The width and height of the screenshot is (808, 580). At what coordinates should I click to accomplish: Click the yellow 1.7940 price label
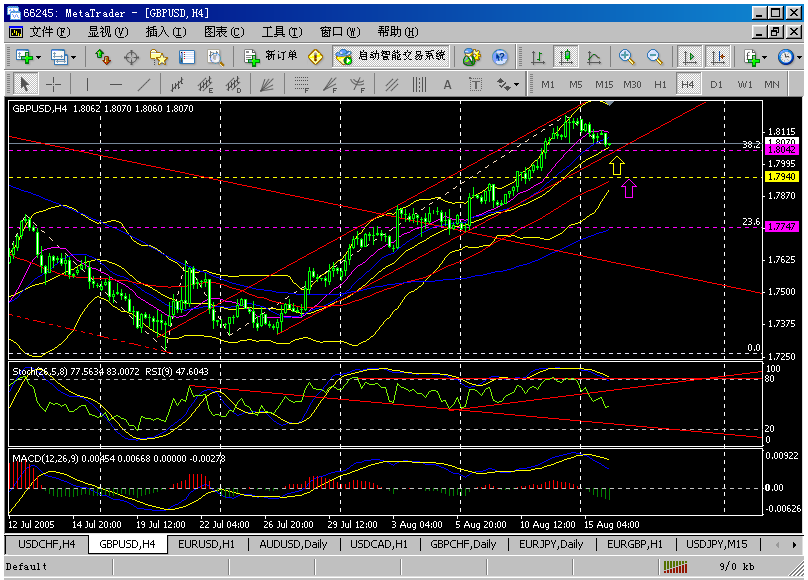pos(780,177)
